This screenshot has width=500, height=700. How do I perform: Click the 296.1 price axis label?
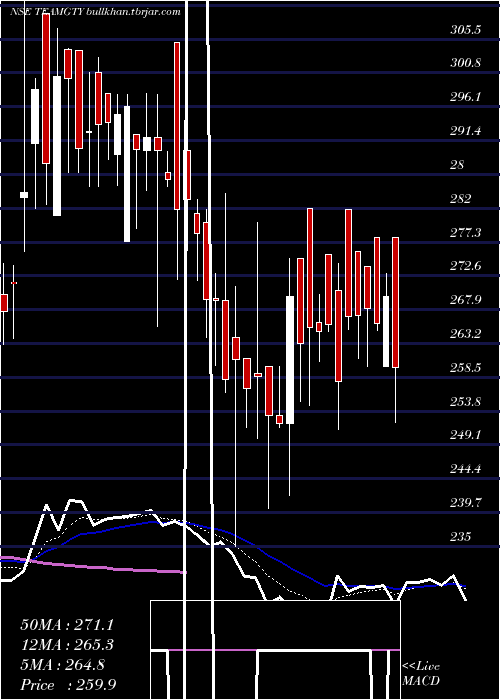465,97
